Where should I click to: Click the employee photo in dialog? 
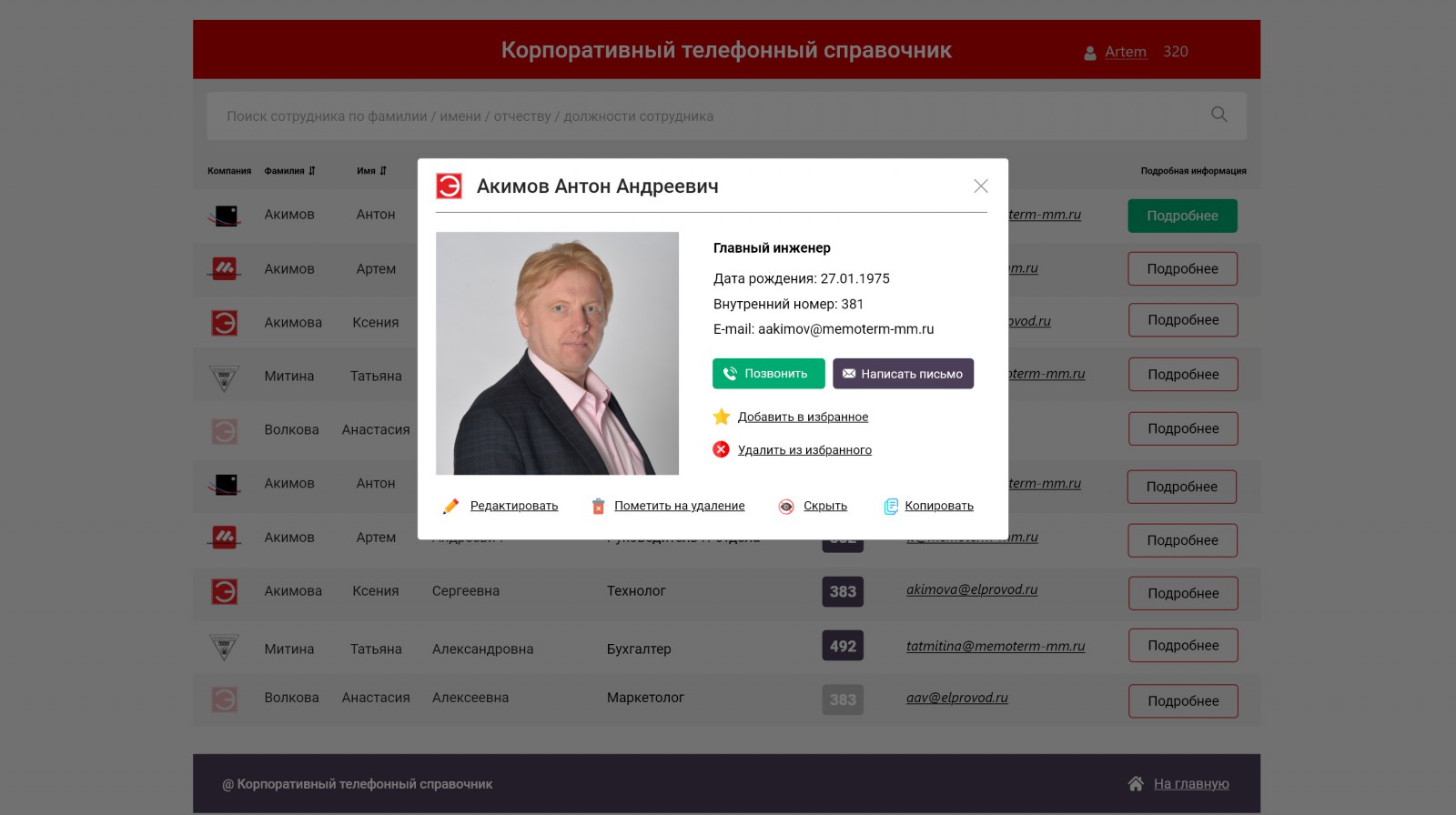(557, 353)
